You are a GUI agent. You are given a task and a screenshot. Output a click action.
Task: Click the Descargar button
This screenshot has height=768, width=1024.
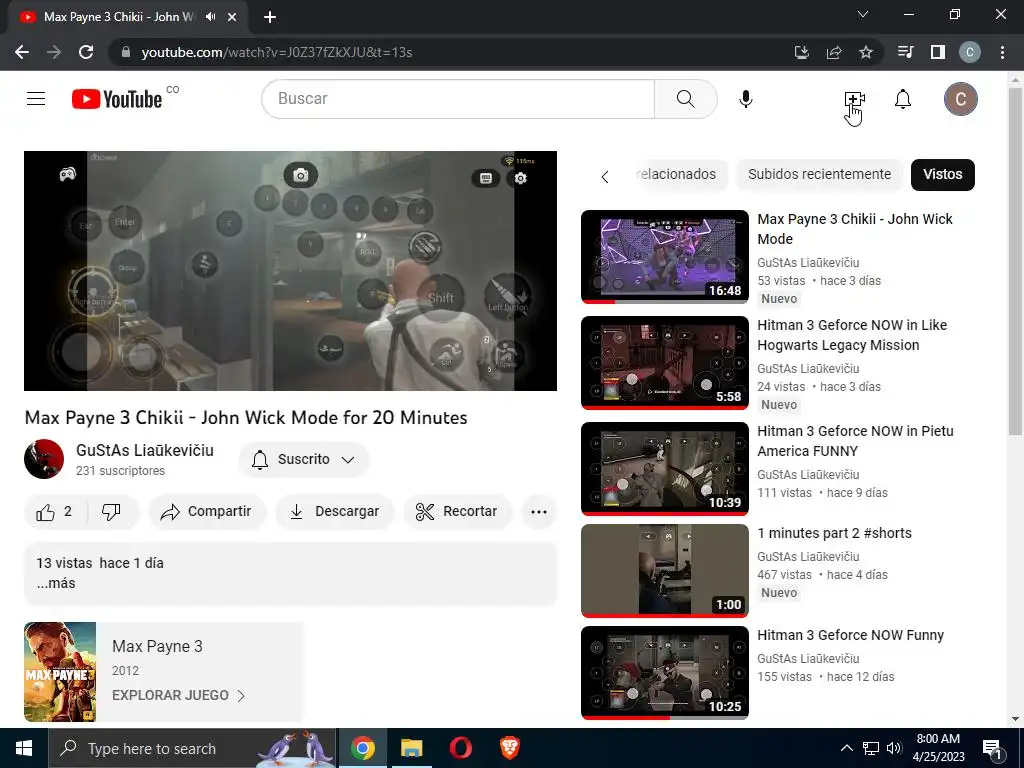pyautogui.click(x=335, y=512)
